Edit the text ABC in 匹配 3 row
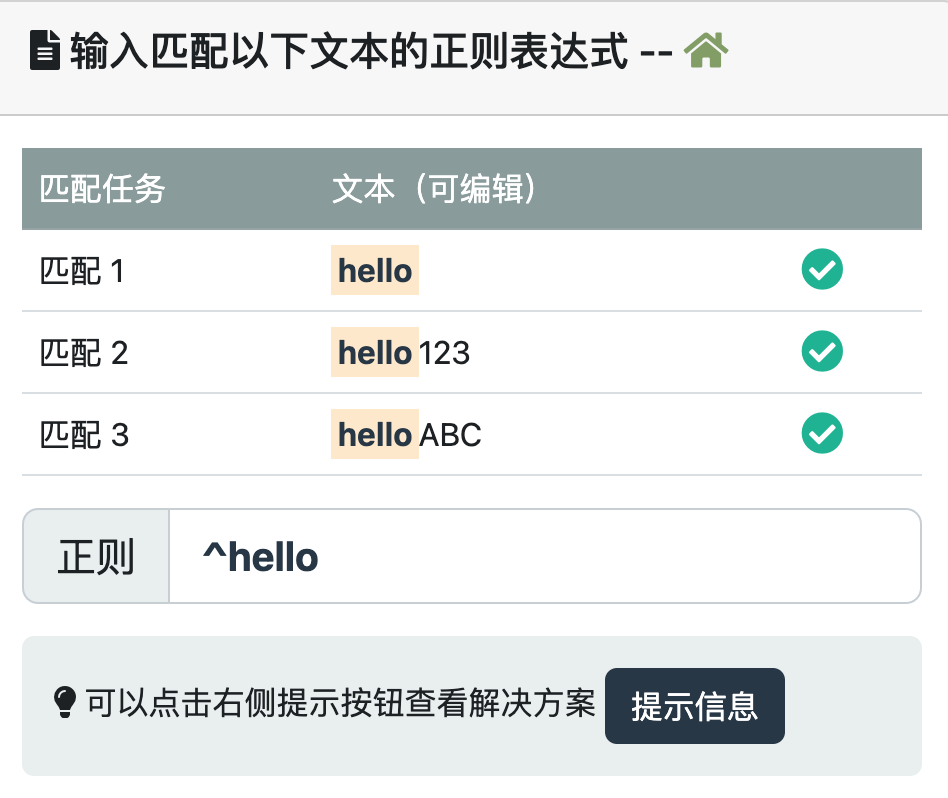 (x=451, y=435)
